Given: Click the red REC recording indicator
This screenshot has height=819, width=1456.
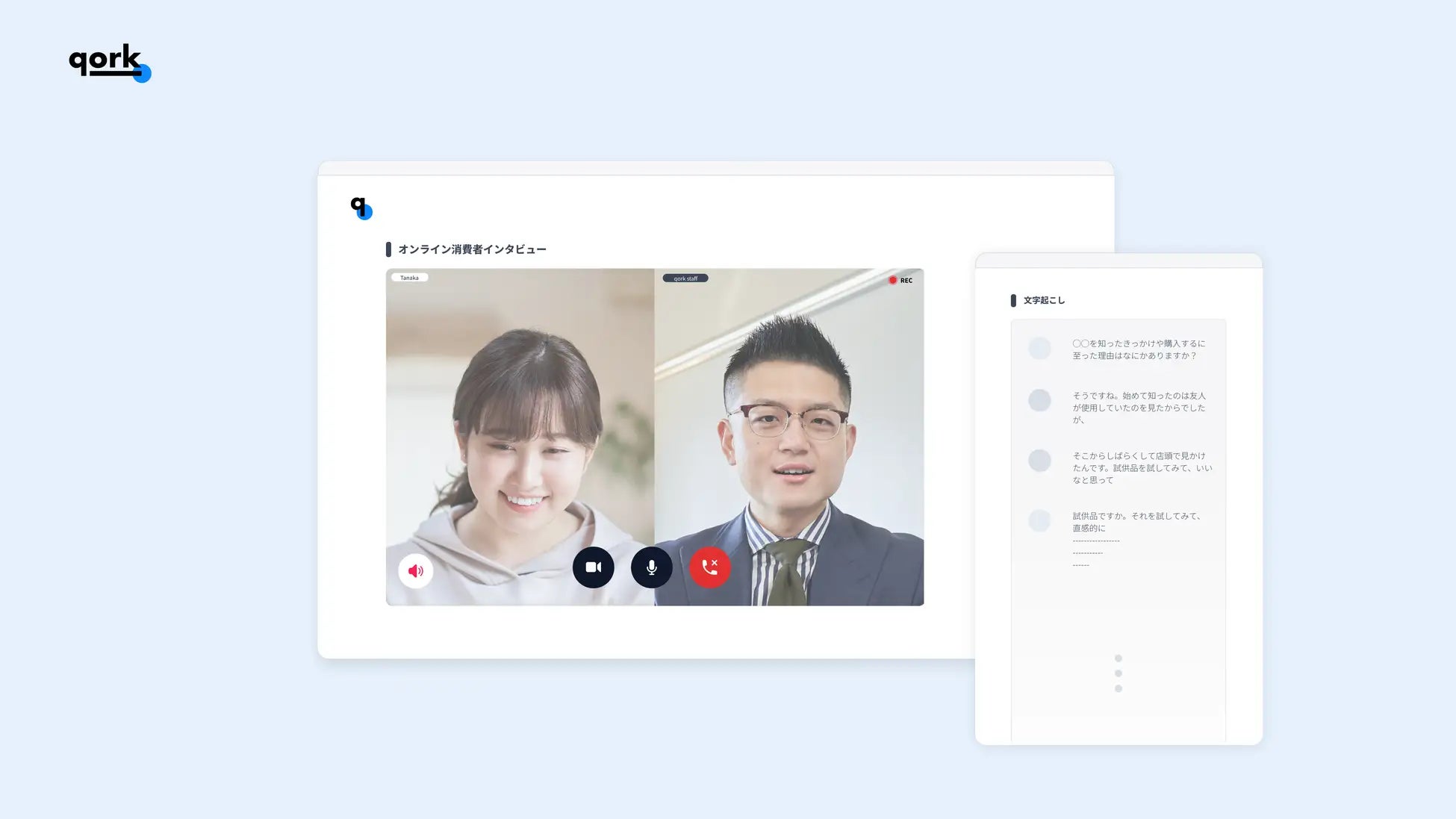Looking at the screenshot, I should (900, 281).
